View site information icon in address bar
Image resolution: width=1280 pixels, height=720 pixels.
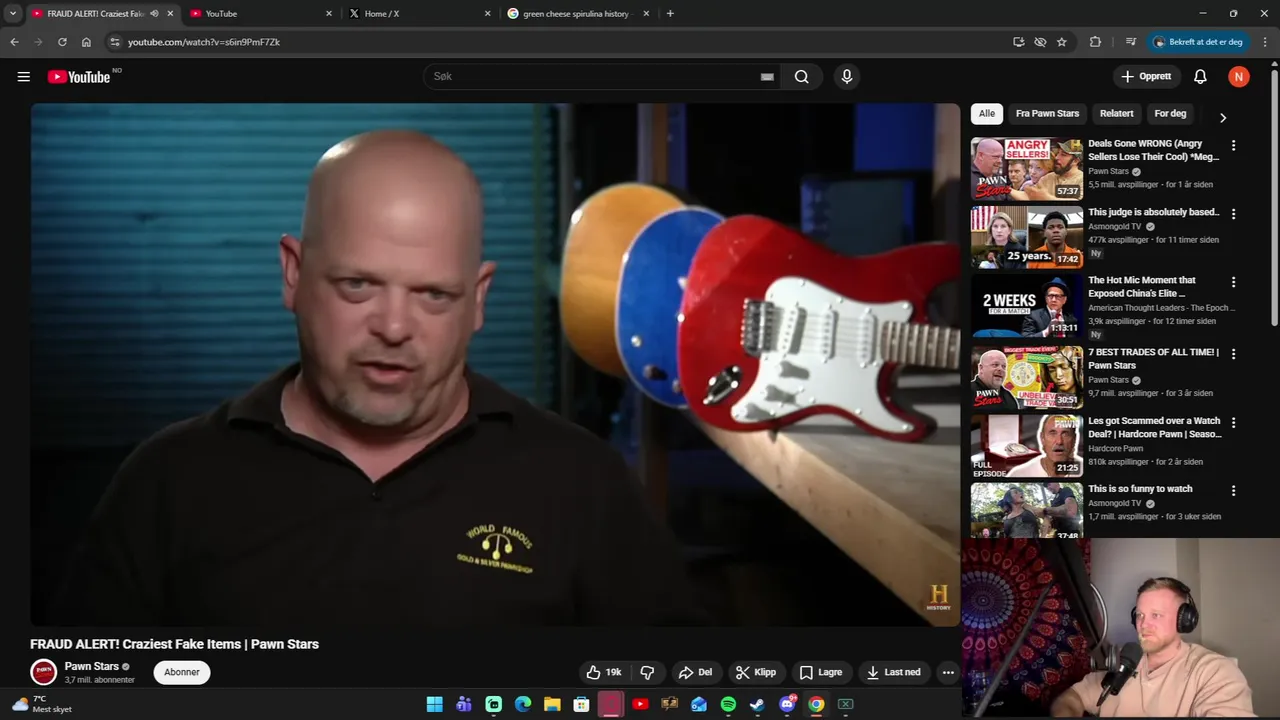pyautogui.click(x=115, y=42)
